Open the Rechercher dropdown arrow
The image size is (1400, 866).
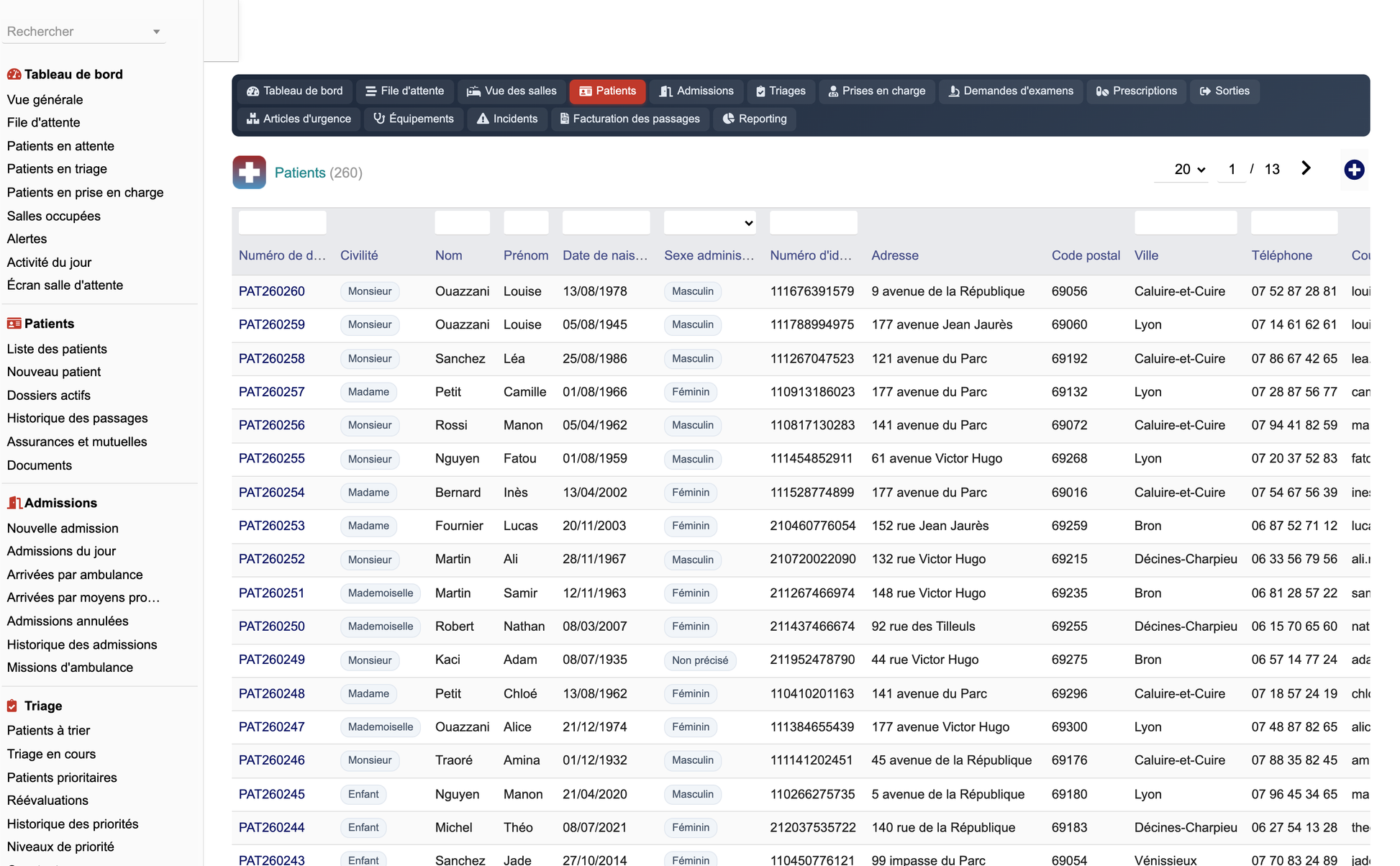(156, 32)
